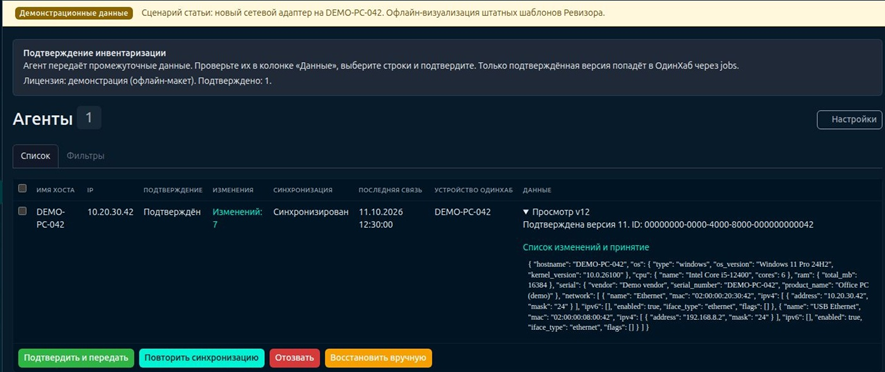Viewport: 885px width, 372px height.
Task: Click the JSON inventory data block
Action: point(699,295)
